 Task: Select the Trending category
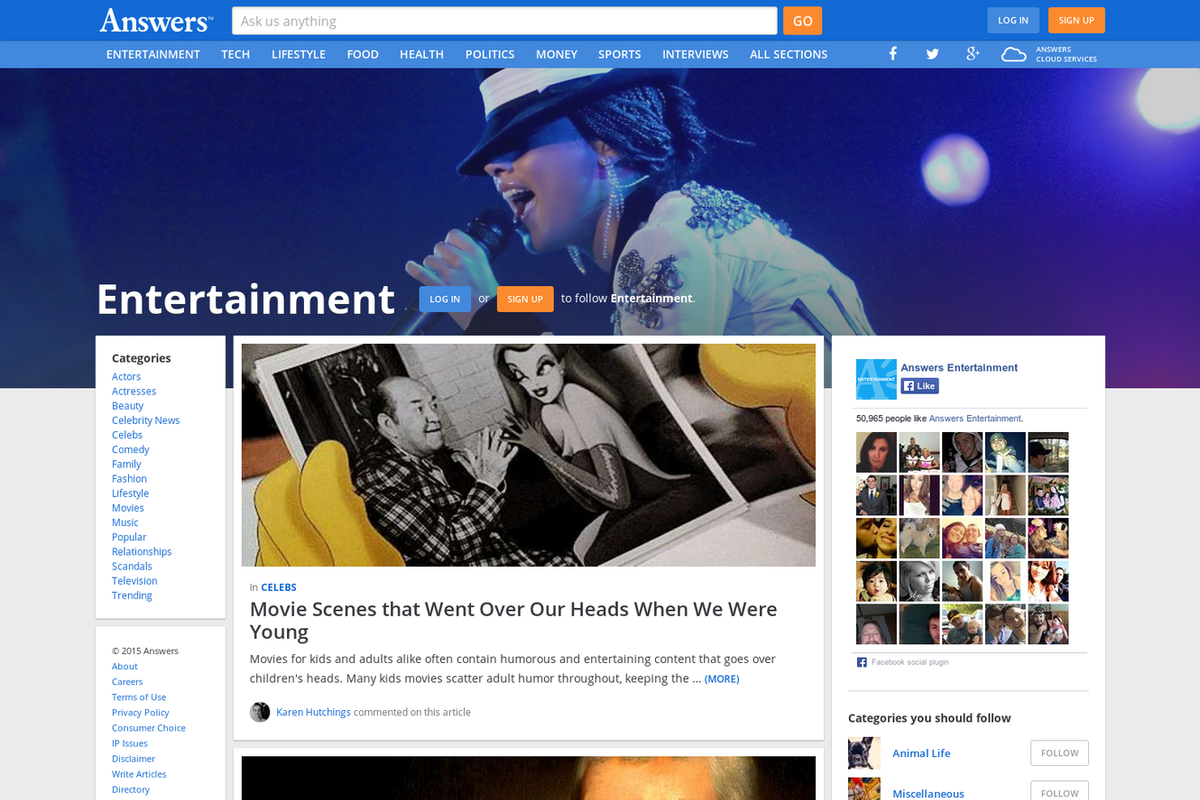click(x=132, y=595)
